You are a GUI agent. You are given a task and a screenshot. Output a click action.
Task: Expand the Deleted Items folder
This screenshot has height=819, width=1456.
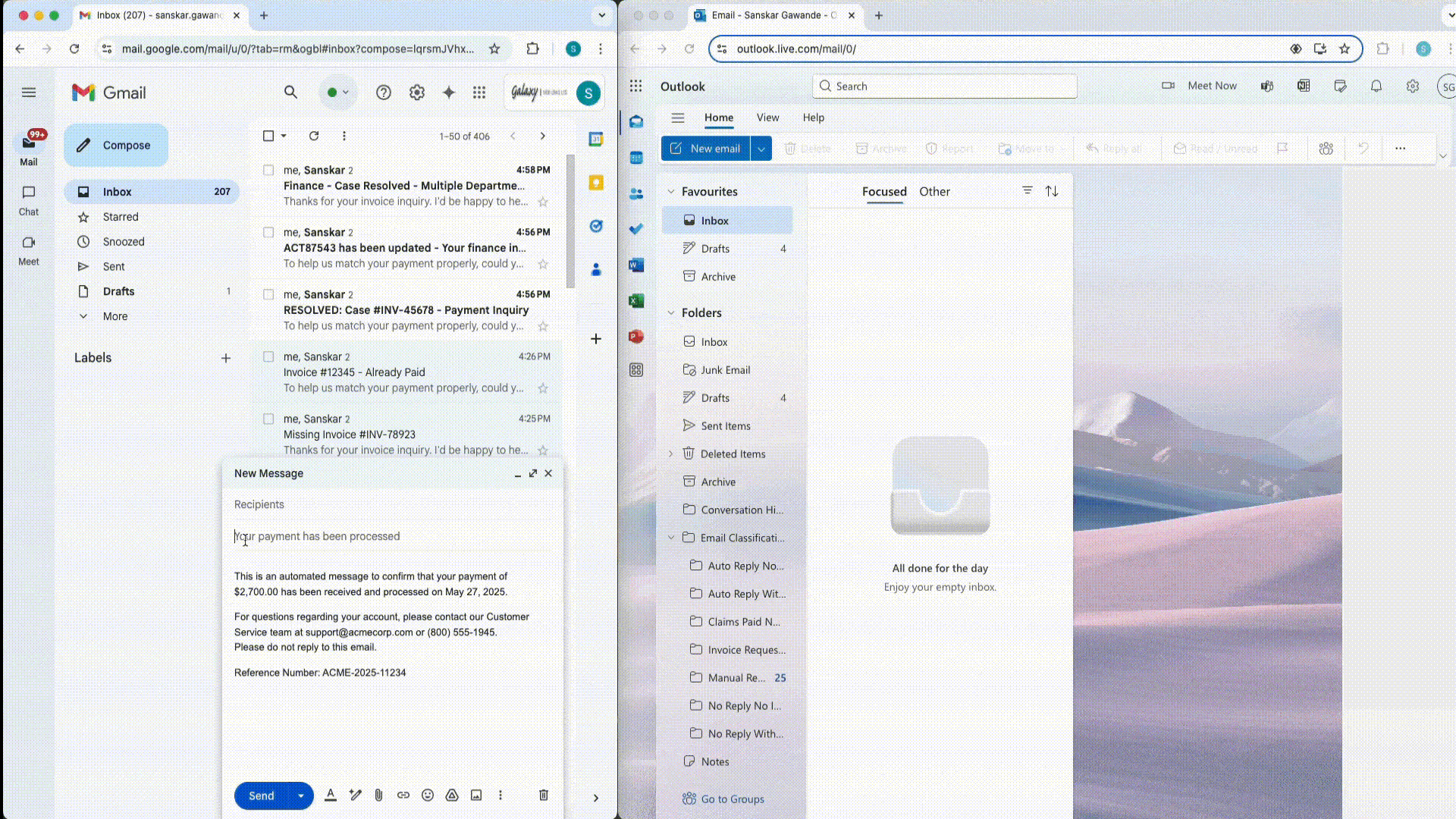(x=670, y=454)
